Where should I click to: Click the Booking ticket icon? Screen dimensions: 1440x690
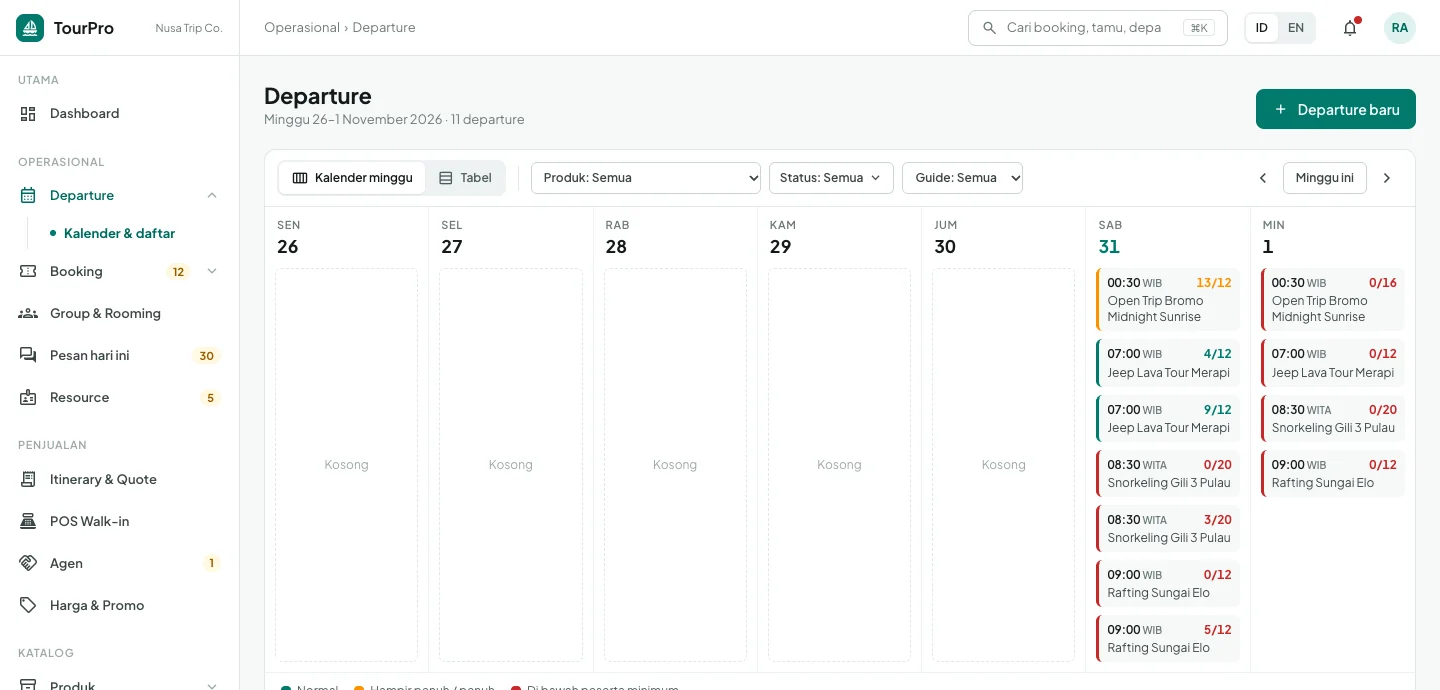coord(28,272)
